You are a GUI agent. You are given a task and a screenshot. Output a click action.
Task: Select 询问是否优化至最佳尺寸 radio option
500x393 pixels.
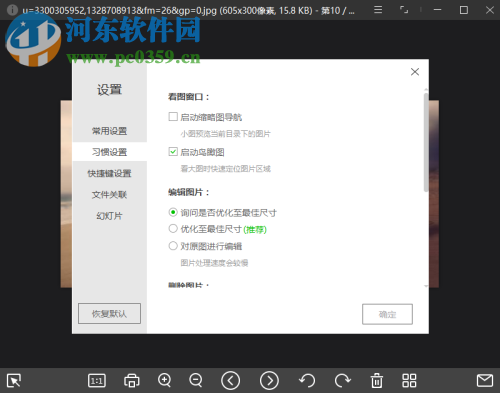[173, 212]
